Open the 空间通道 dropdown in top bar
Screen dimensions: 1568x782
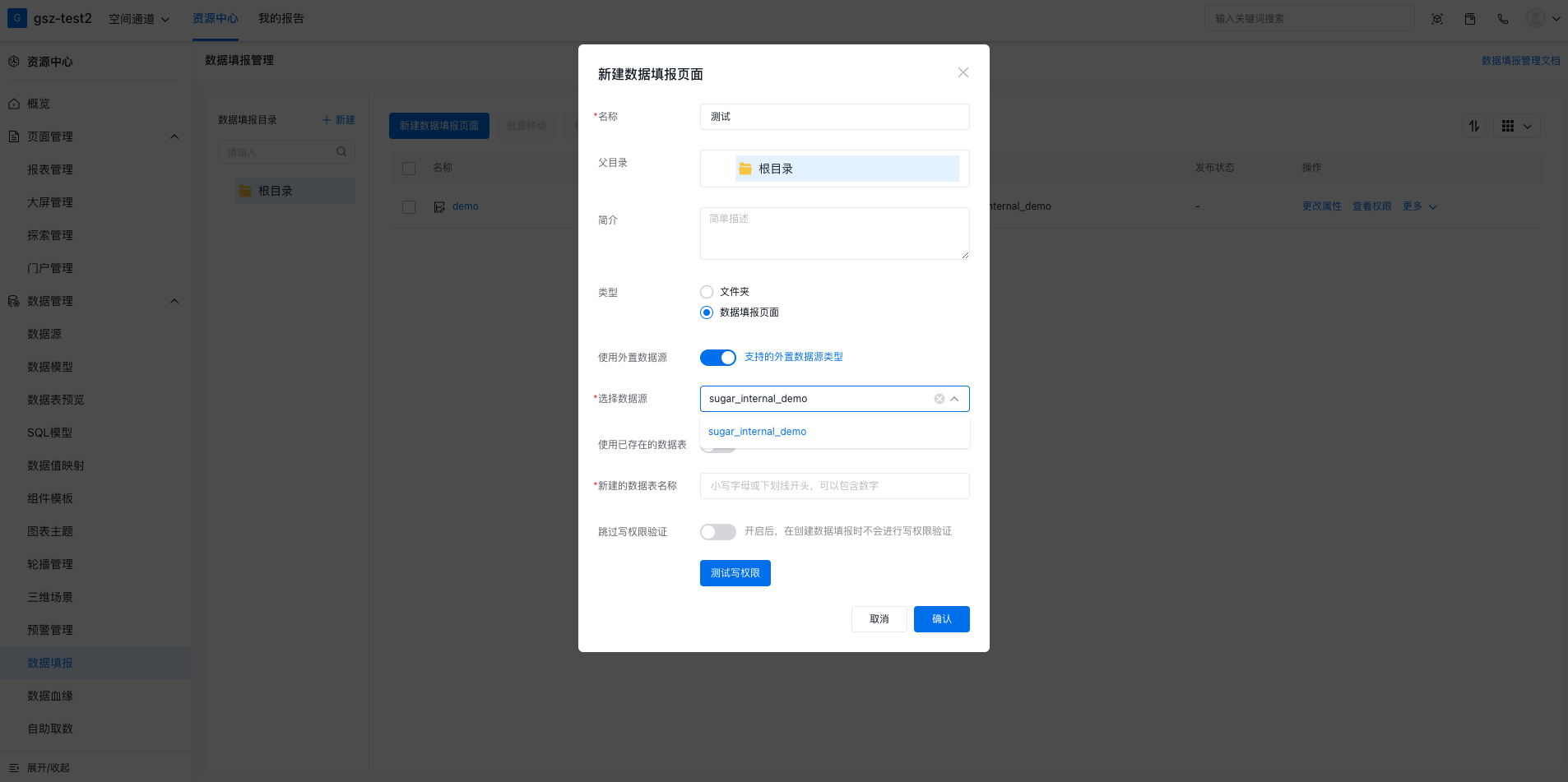coord(139,19)
